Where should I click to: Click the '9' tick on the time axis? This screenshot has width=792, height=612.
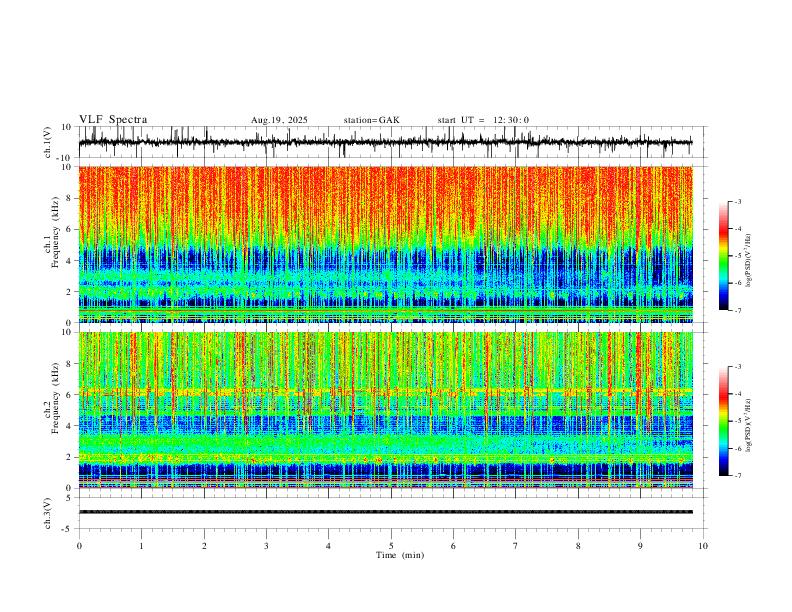640,546
